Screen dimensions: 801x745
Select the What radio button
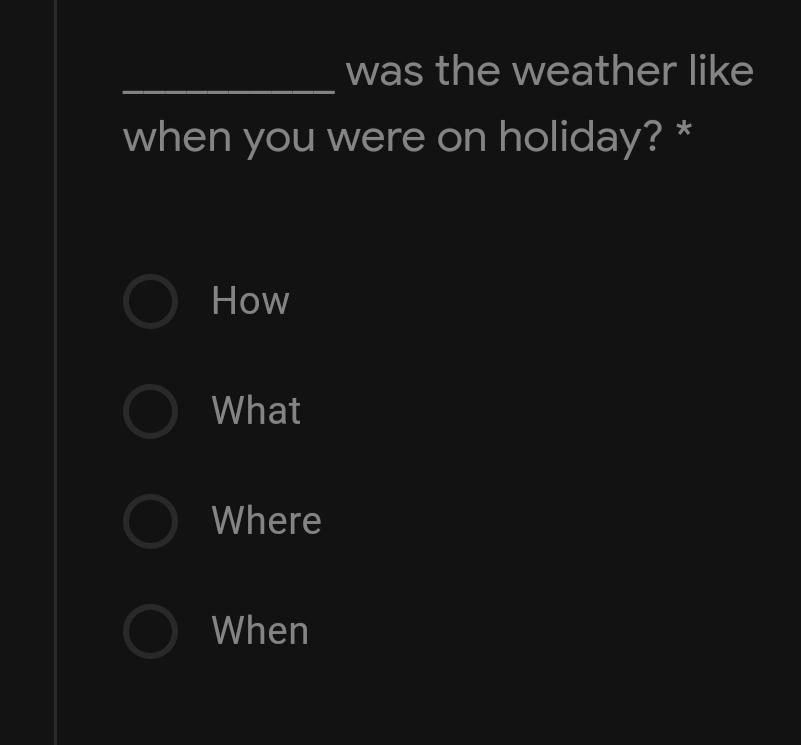pos(150,411)
